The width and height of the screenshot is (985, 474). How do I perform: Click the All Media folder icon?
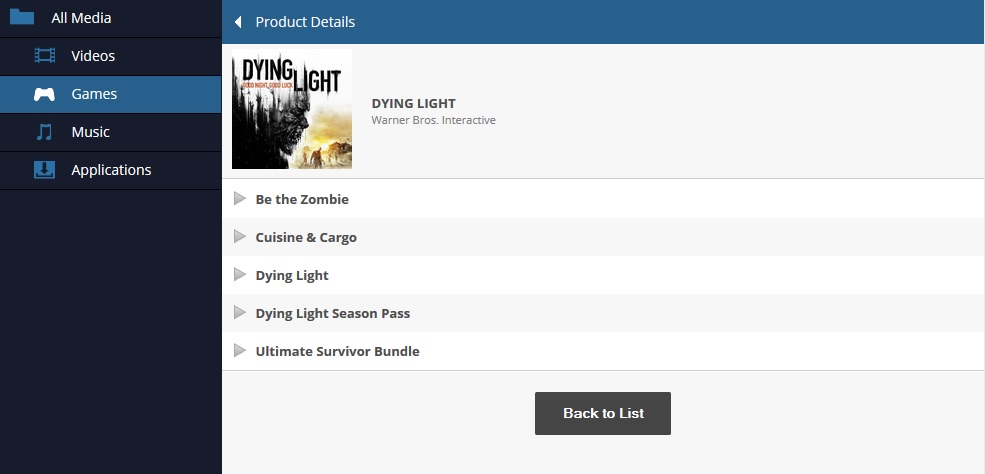(x=22, y=17)
